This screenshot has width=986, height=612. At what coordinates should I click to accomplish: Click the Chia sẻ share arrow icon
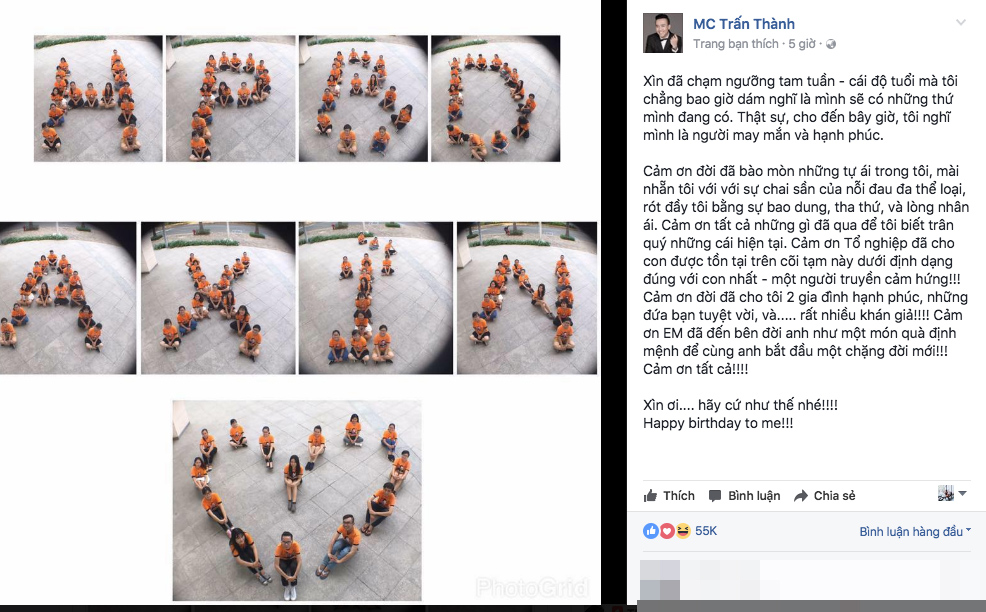pyautogui.click(x=800, y=496)
